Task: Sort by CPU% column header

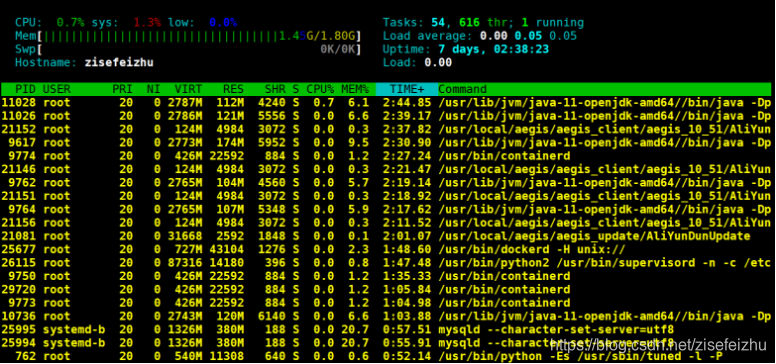Action: 320,90
